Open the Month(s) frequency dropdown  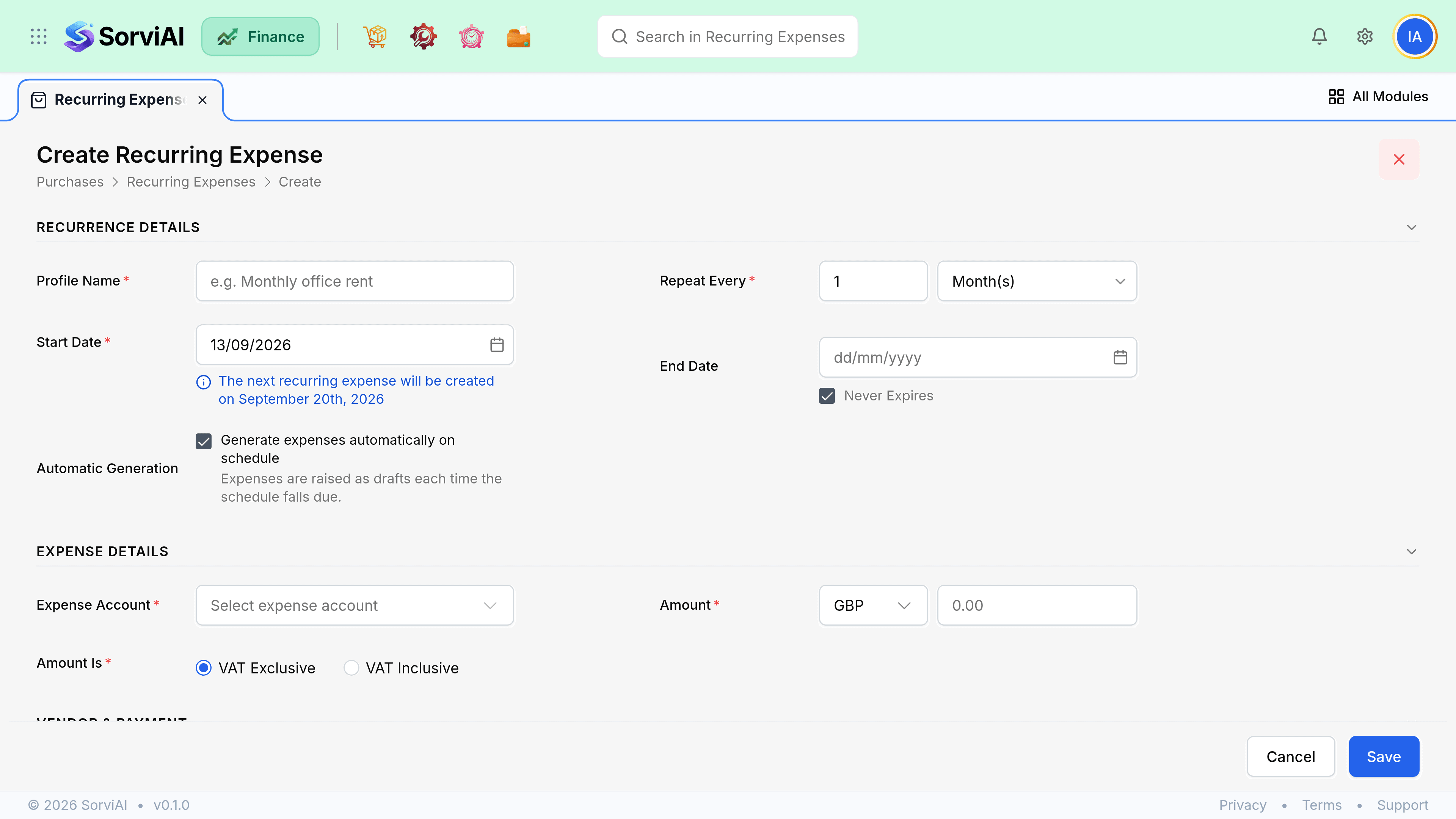point(1037,281)
